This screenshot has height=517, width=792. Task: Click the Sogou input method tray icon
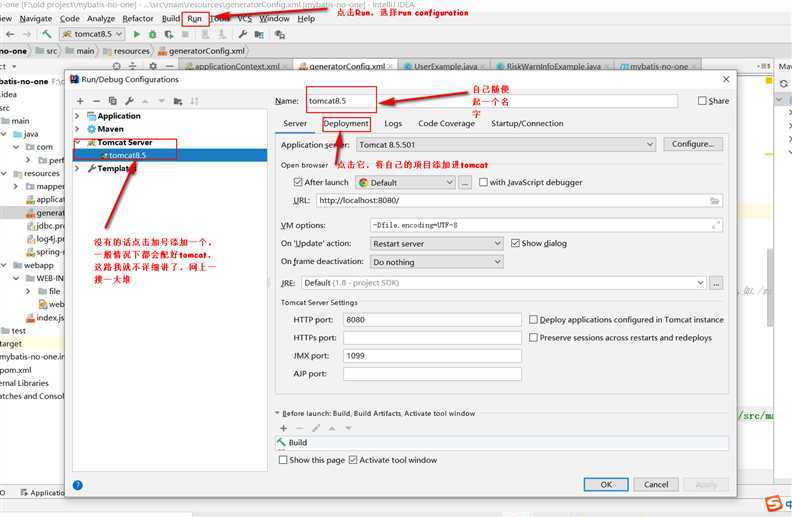pyautogui.click(x=773, y=503)
